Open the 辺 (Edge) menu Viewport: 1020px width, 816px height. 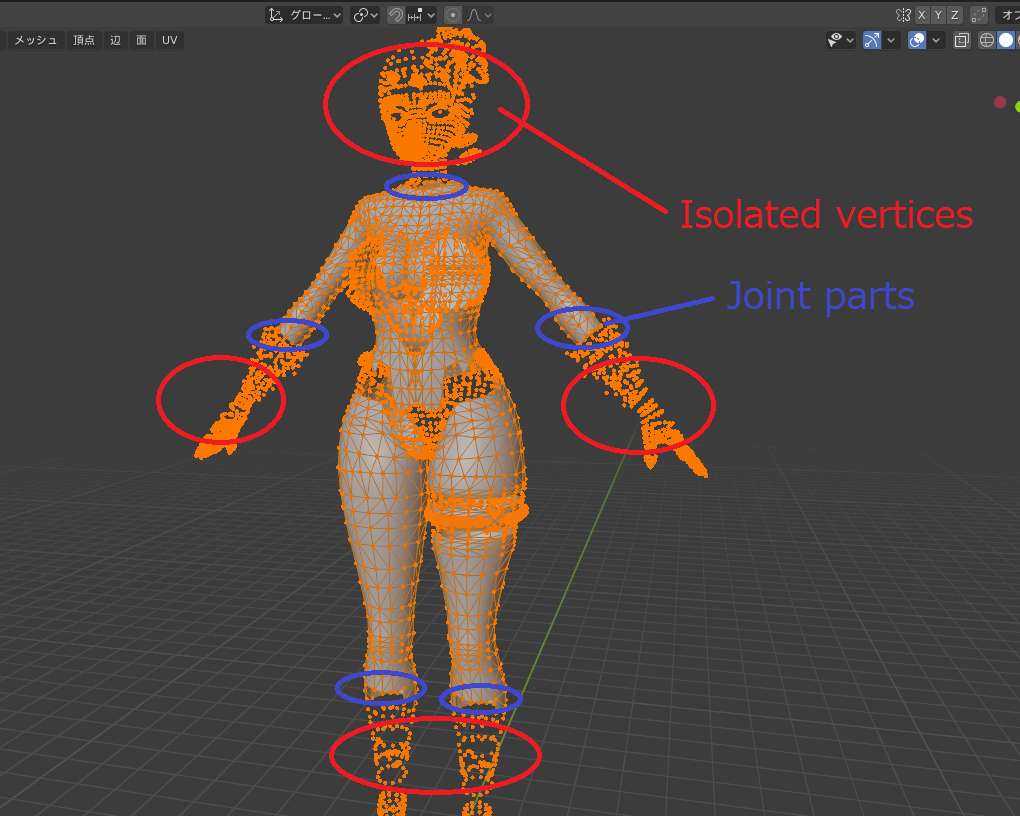(116, 40)
